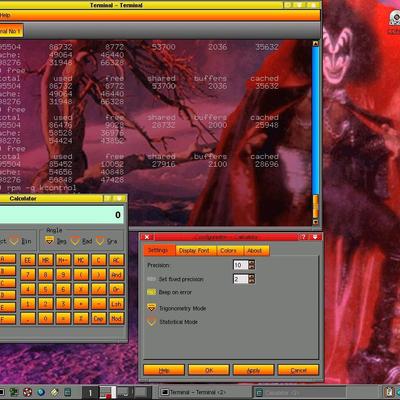Click the equals key on Calculator
This screenshot has width=400, height=400.
coord(63,319)
